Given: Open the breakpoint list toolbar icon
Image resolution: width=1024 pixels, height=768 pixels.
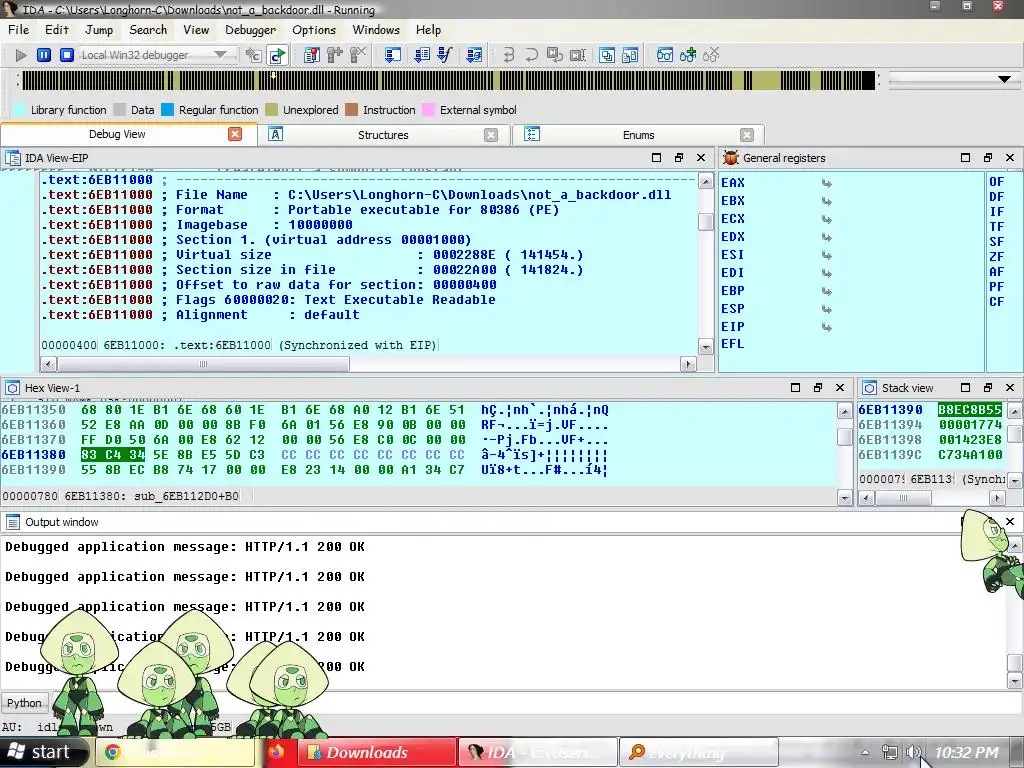Looking at the screenshot, I should (x=312, y=55).
